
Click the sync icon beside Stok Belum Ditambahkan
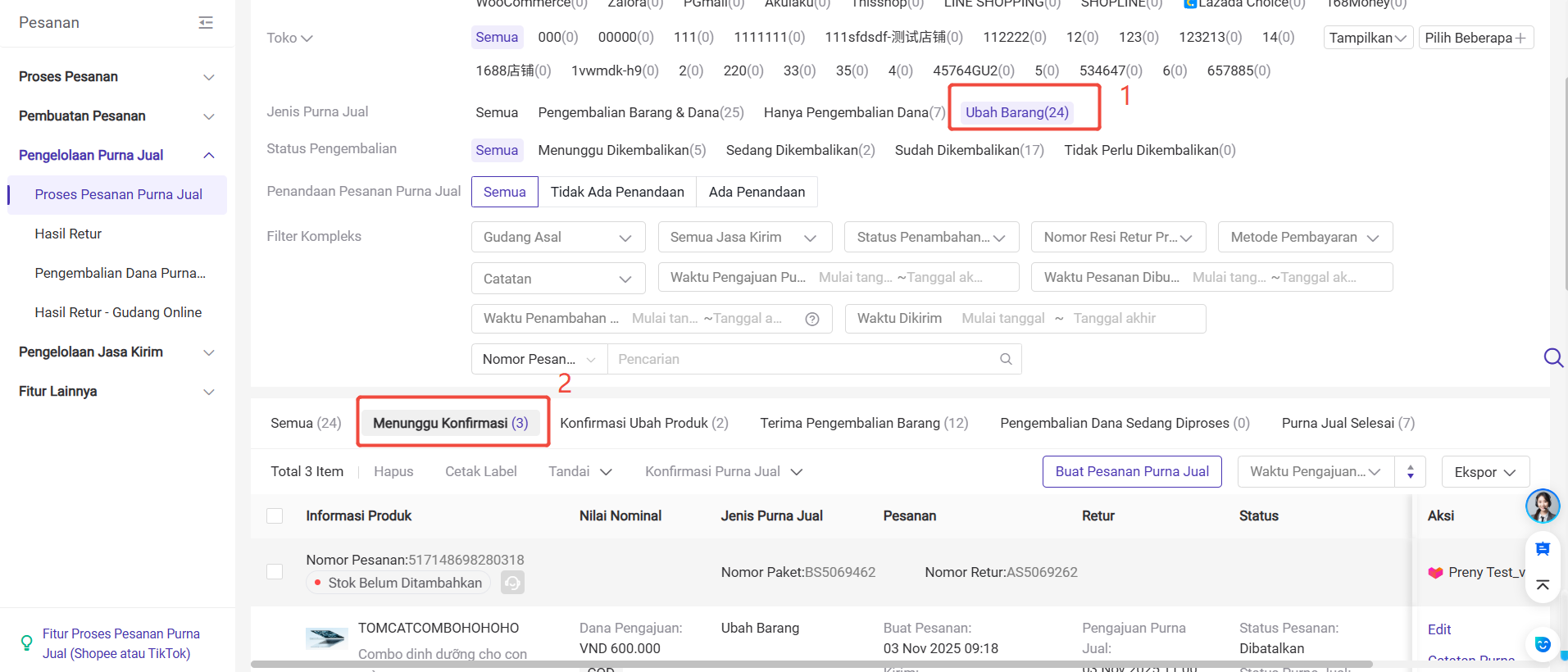512,583
